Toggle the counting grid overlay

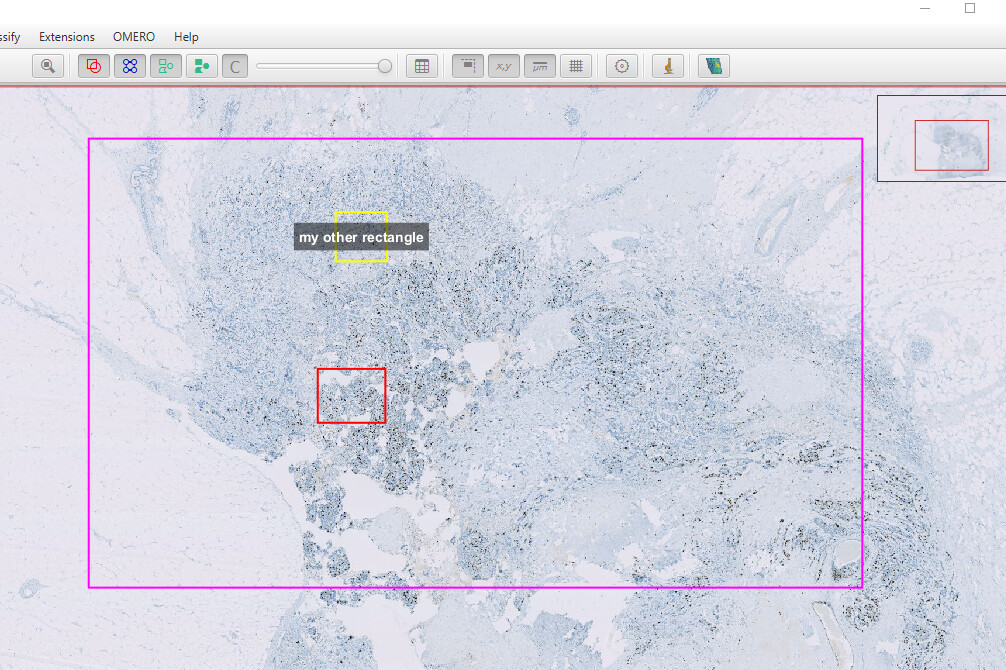577,65
